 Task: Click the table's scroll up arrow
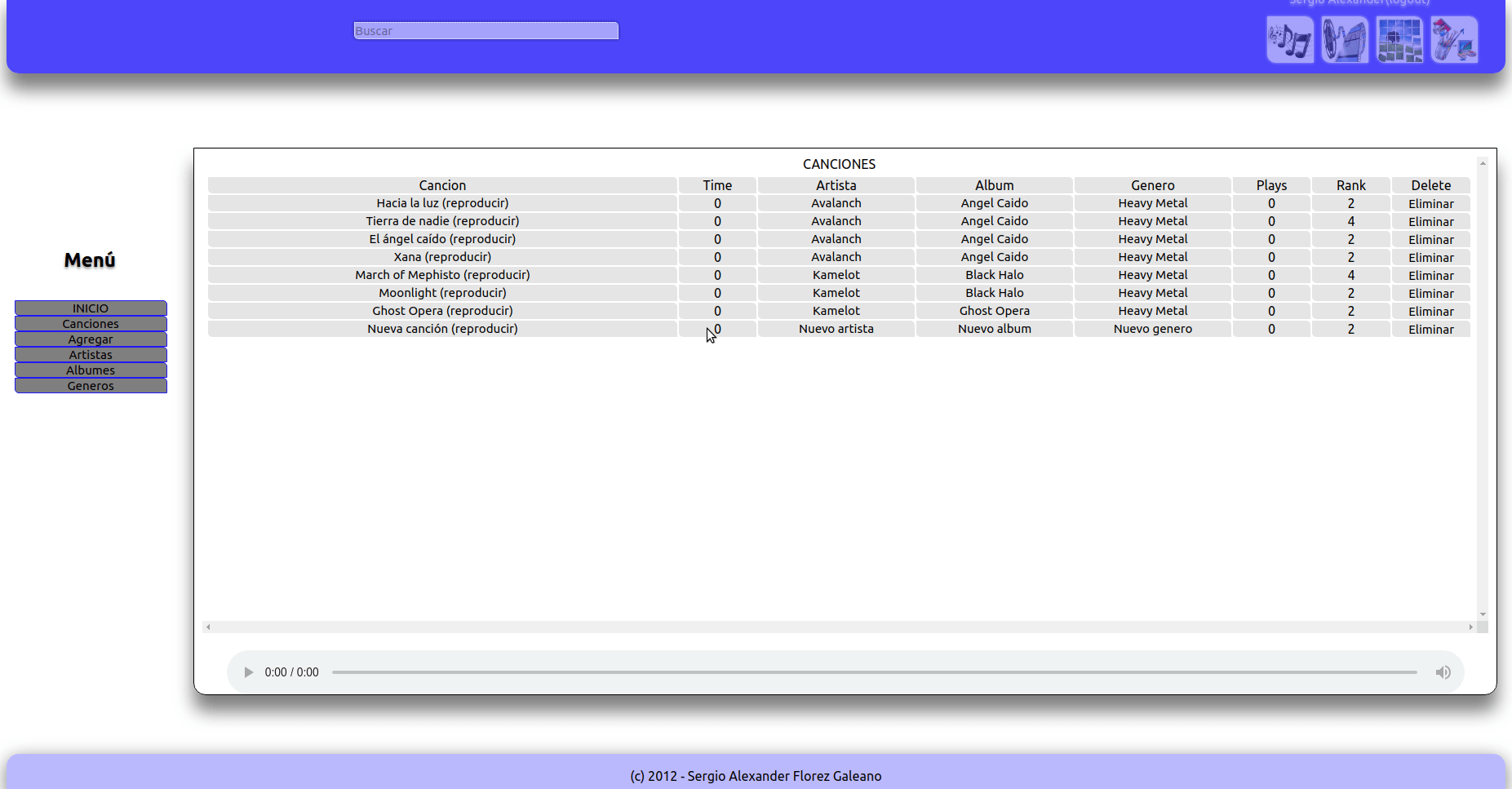[1483, 164]
